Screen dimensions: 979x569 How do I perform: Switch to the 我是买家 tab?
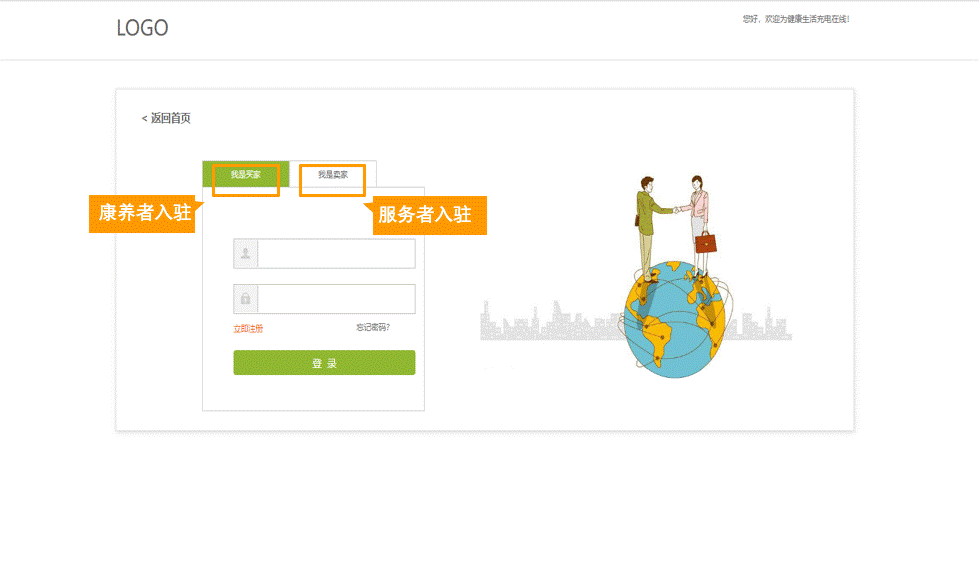(245, 175)
